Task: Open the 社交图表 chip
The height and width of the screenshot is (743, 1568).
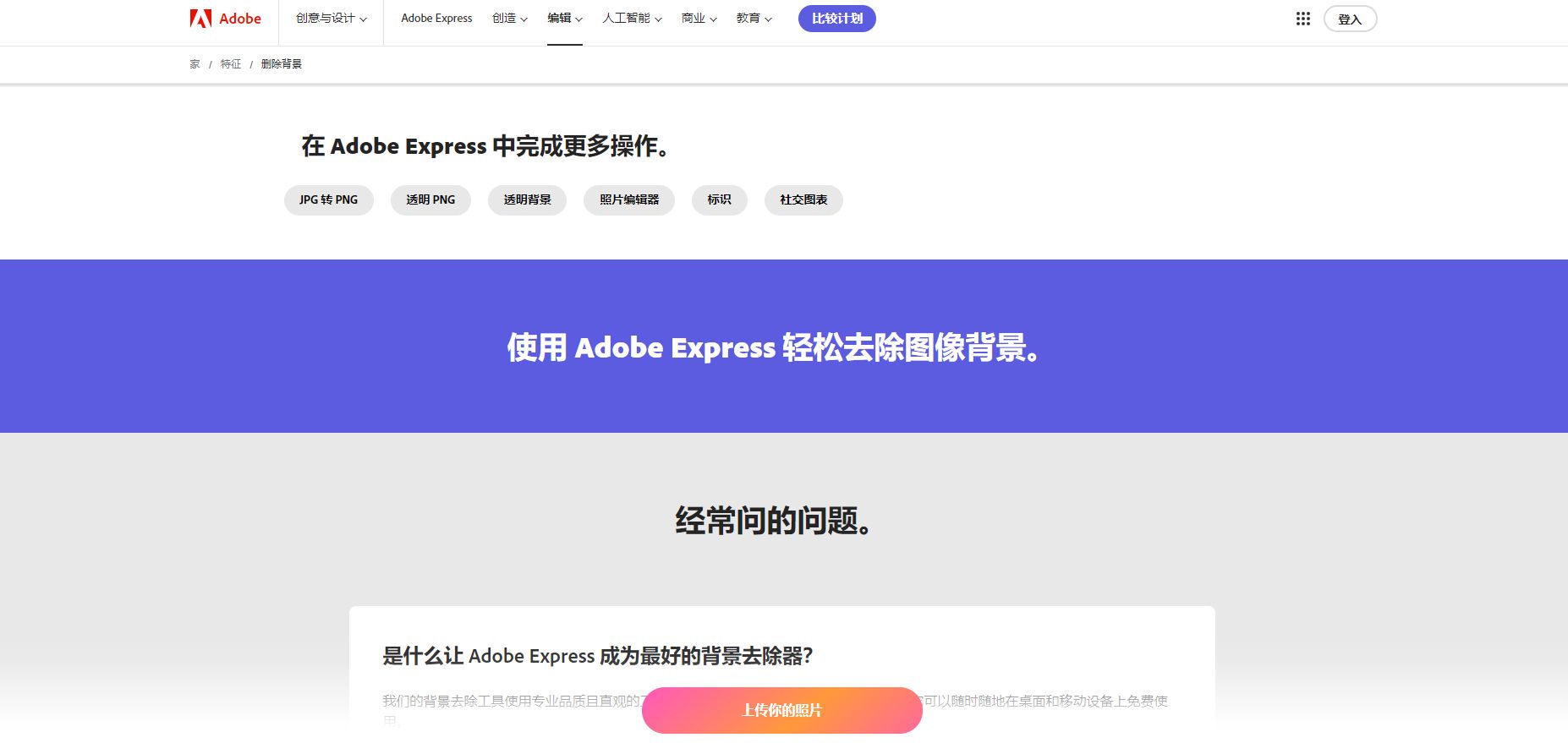Action: click(803, 200)
